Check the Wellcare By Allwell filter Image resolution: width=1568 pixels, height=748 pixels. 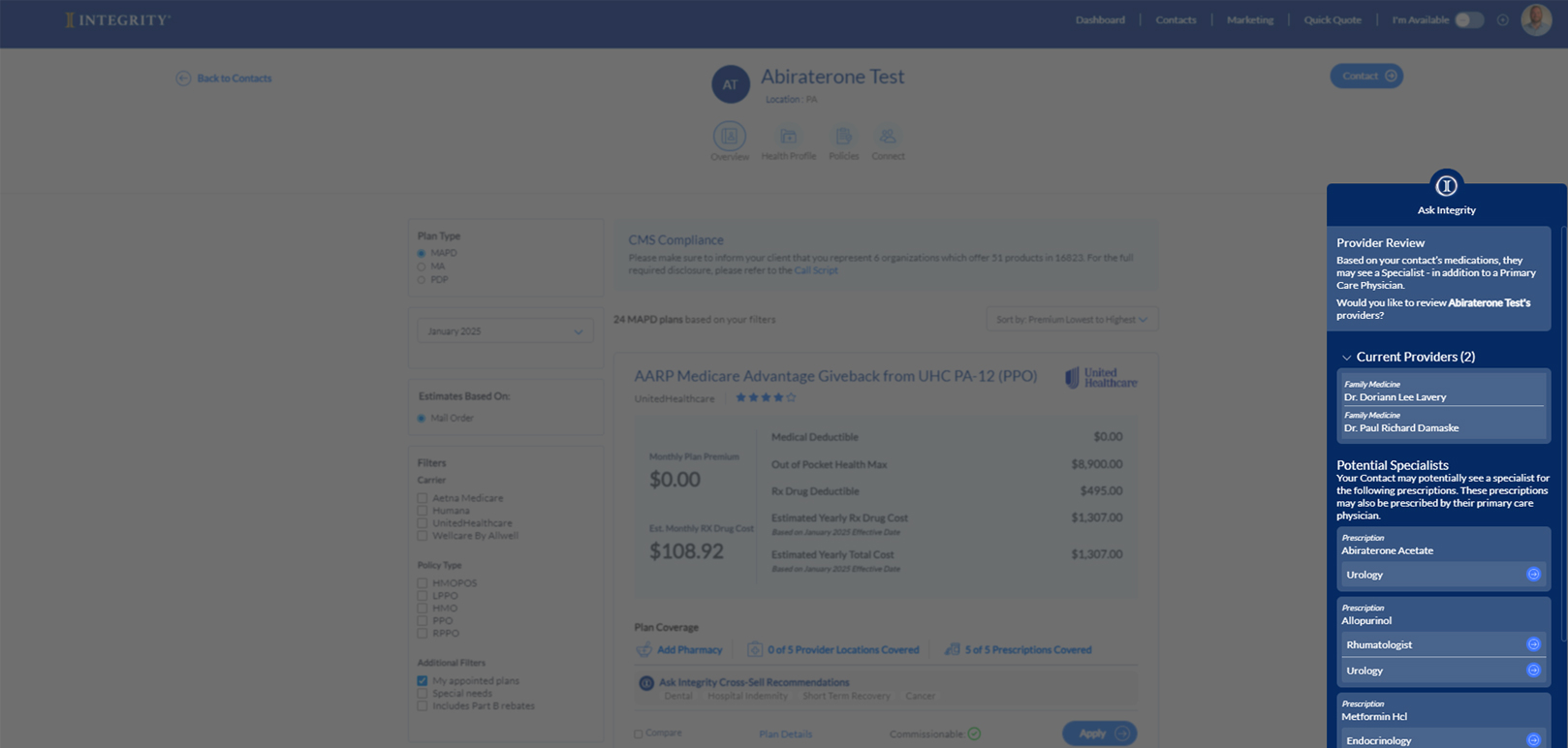point(423,536)
